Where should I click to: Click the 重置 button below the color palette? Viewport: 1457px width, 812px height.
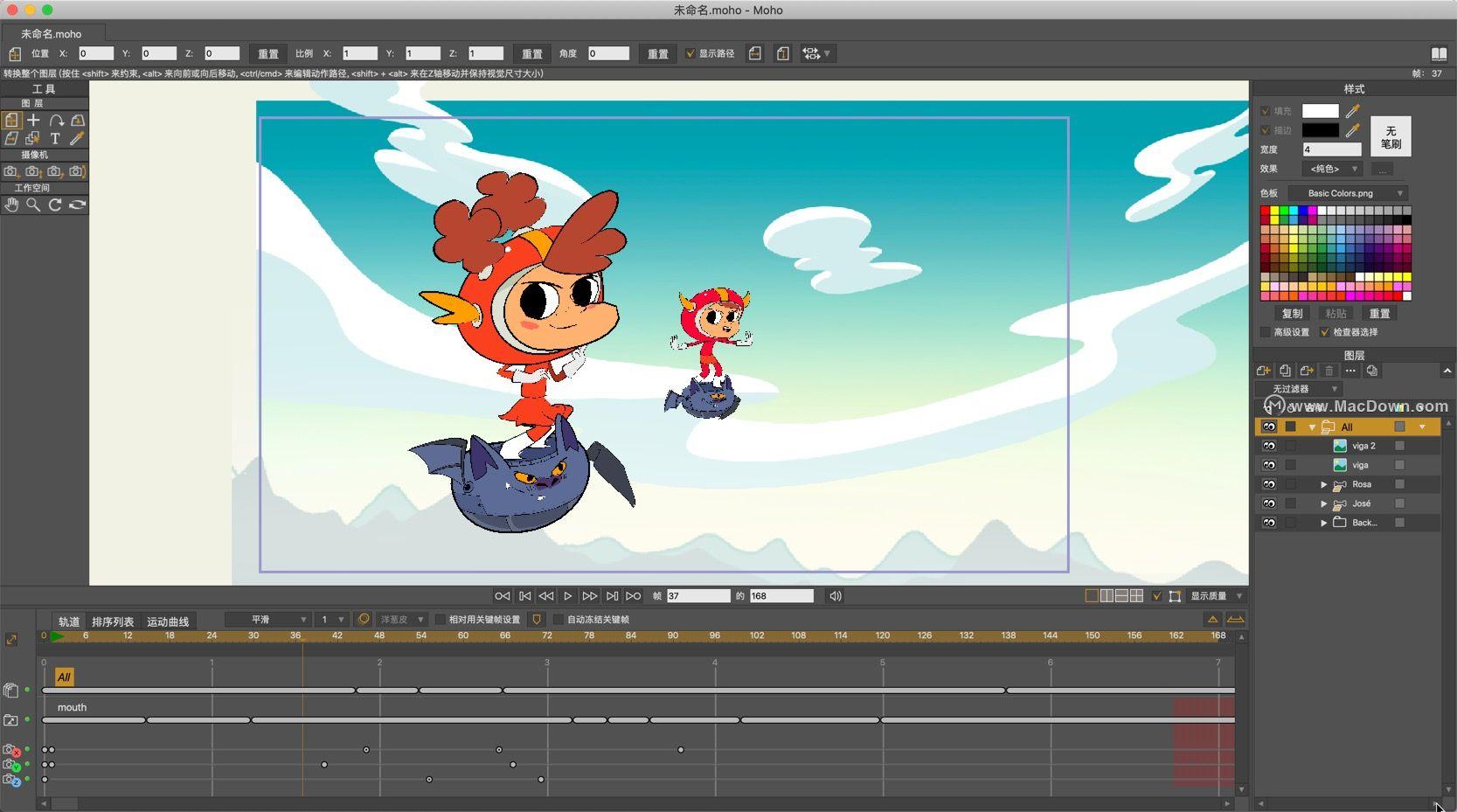coord(1379,314)
